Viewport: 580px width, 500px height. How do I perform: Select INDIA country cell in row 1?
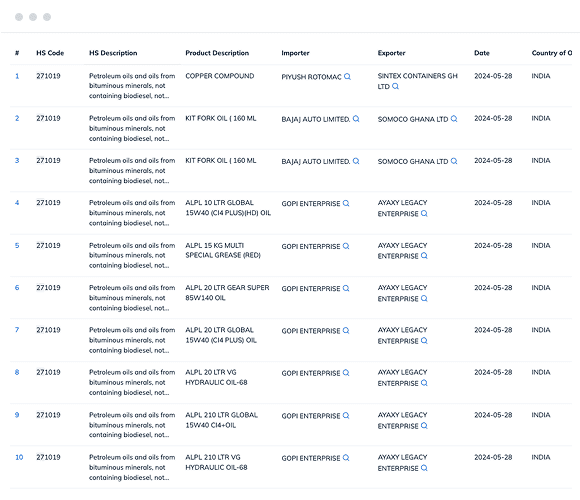point(541,76)
